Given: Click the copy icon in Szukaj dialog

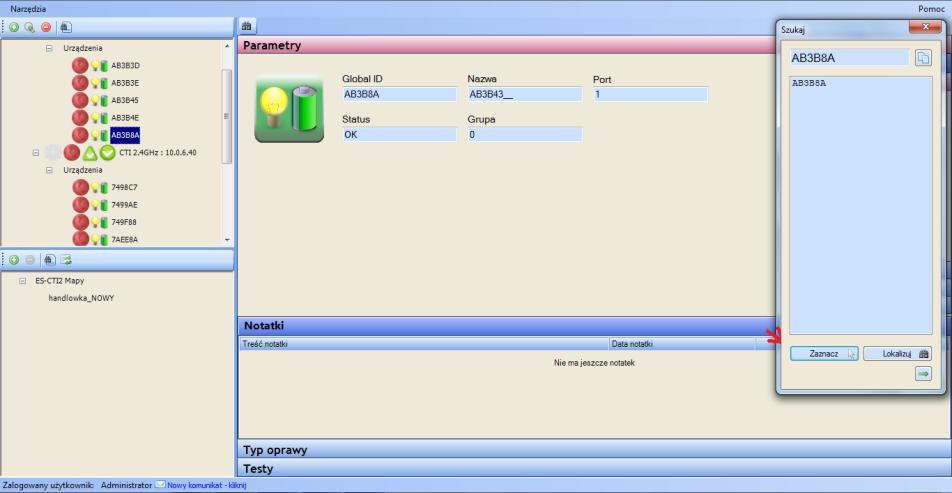Looking at the screenshot, I should click(923, 58).
